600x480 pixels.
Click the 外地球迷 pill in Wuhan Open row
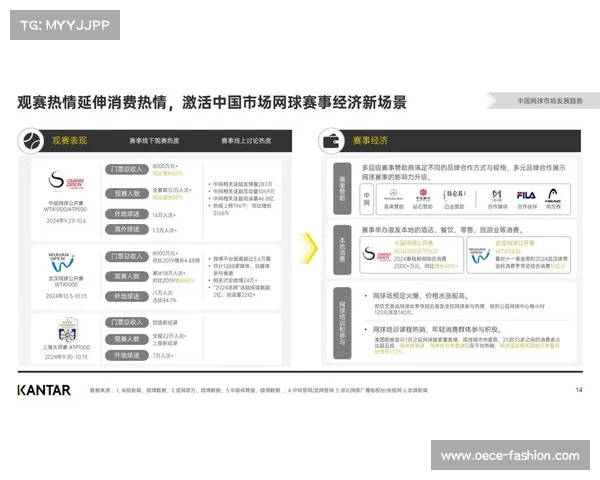tap(127, 296)
